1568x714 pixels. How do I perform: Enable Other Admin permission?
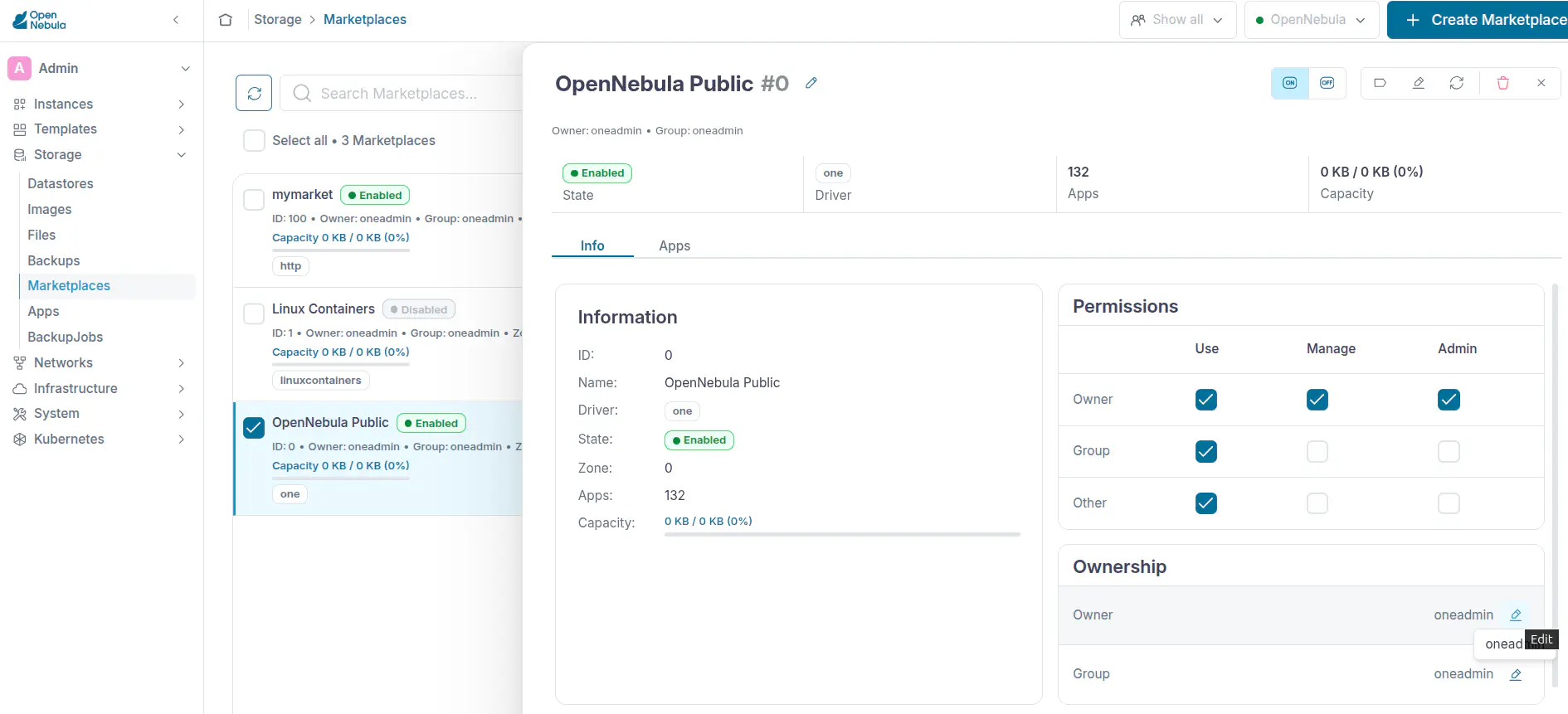[x=1449, y=503]
